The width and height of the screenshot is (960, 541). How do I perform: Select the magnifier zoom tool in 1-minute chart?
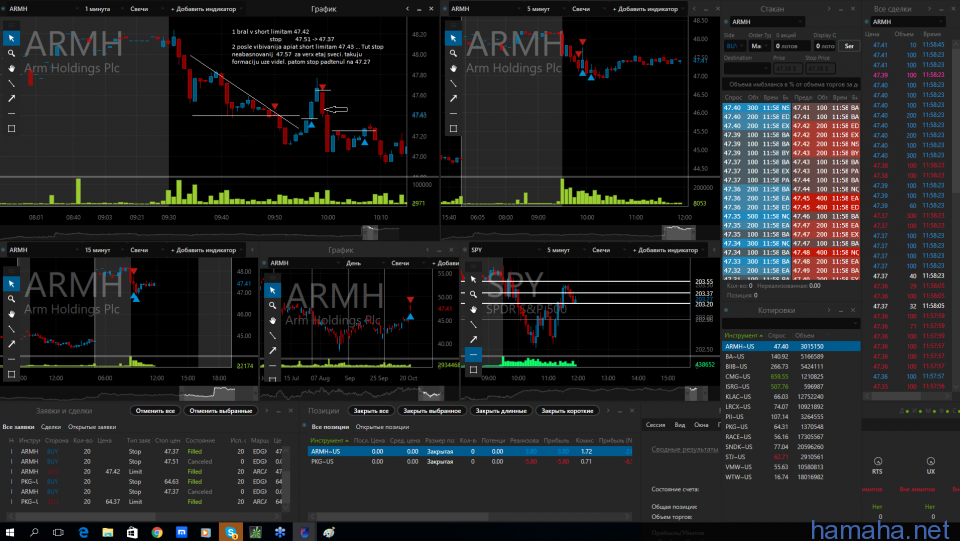11,53
